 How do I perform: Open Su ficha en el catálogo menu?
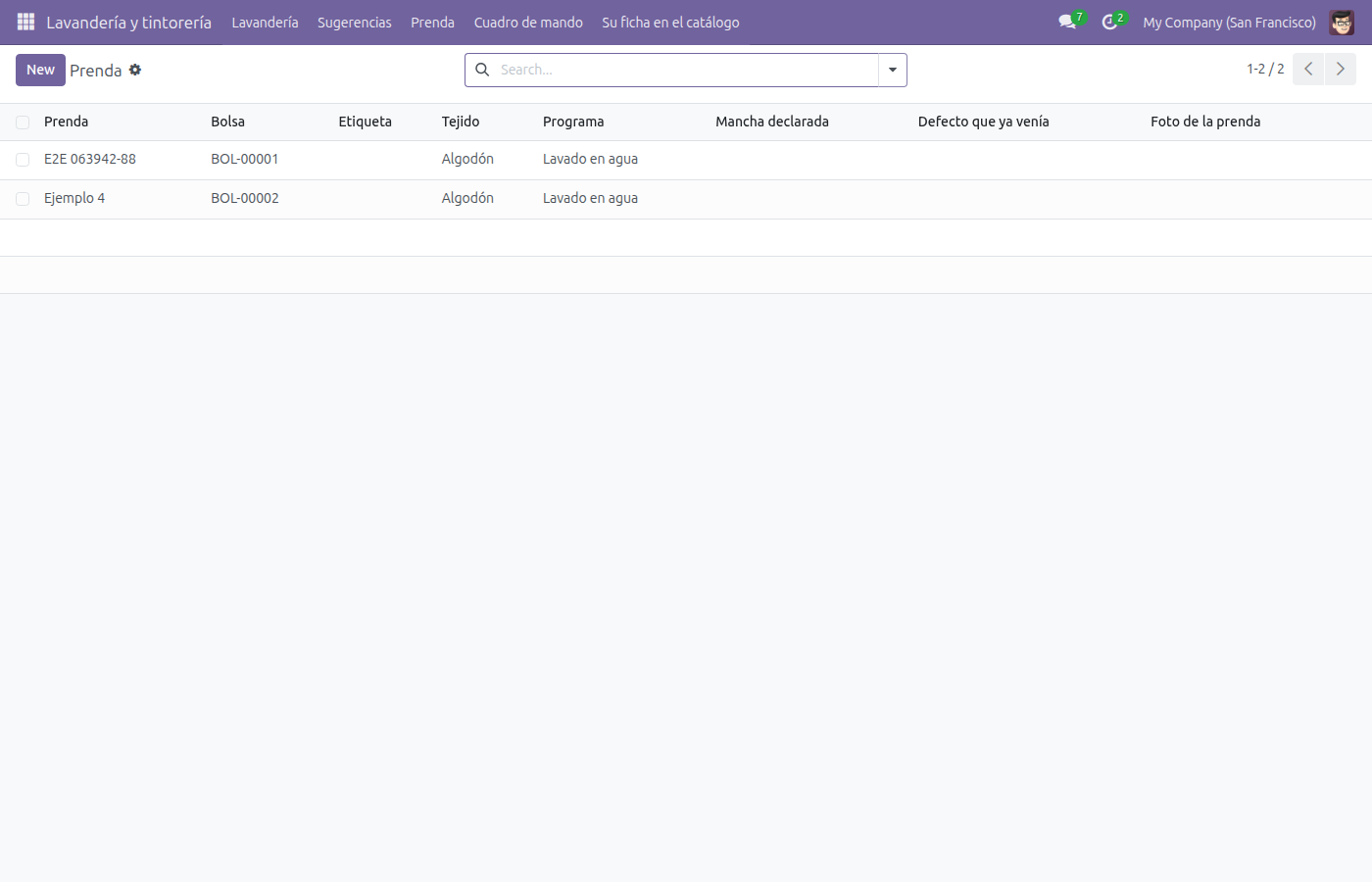click(x=670, y=22)
